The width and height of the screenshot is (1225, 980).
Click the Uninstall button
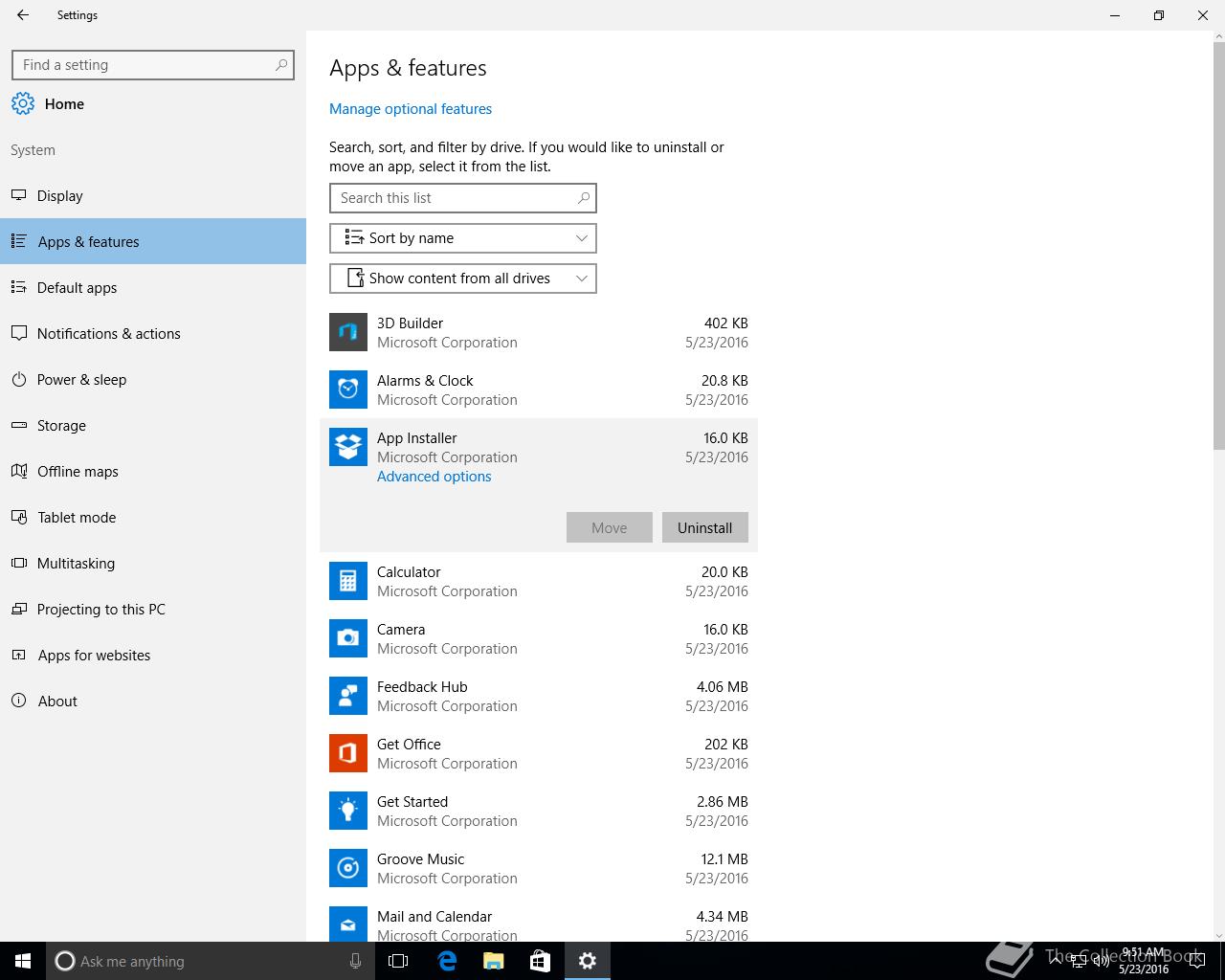click(705, 527)
